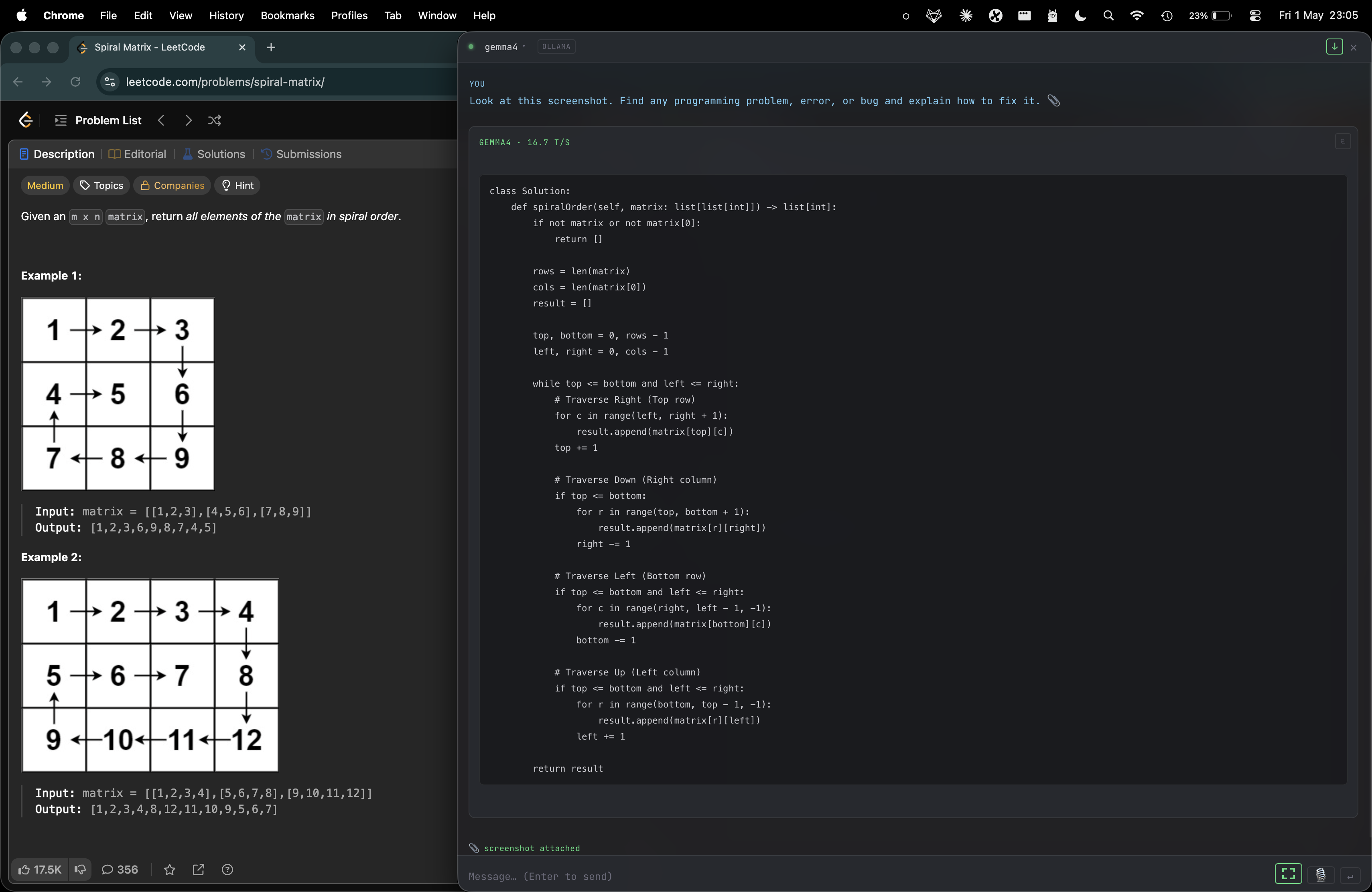Viewport: 1372px width, 892px height.
Task: Open the Apple menu
Action: (x=21, y=16)
